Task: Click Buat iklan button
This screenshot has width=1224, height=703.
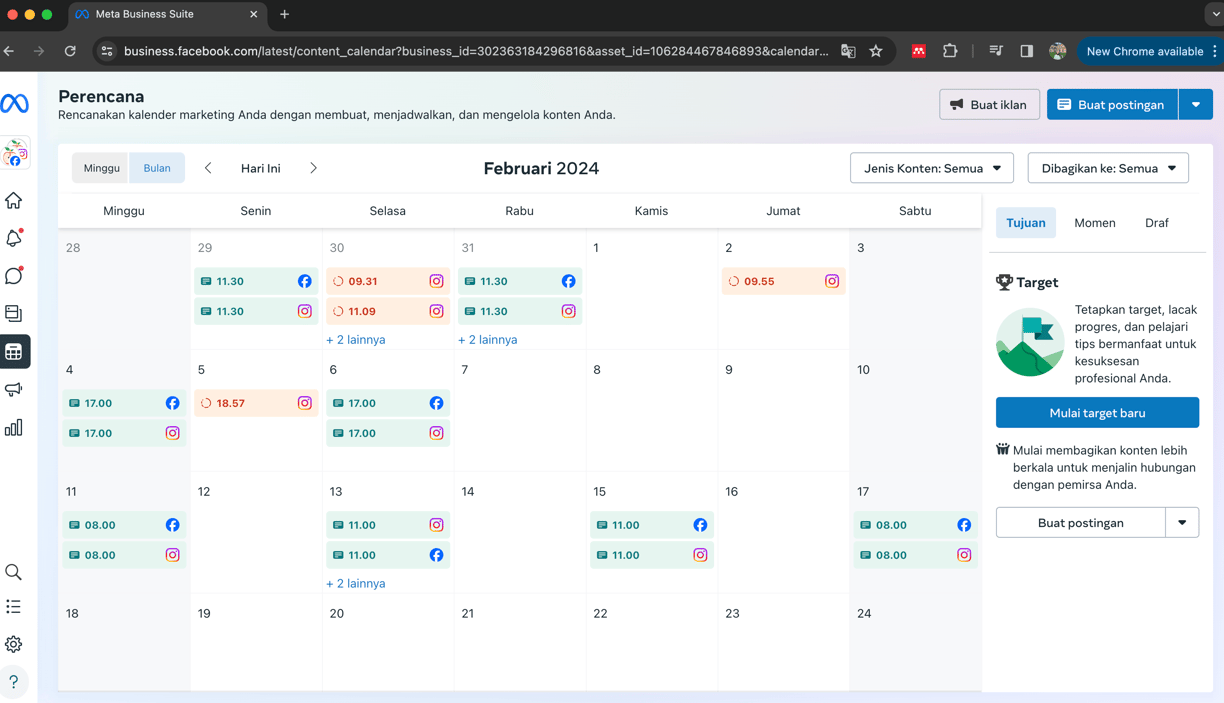Action: (x=989, y=104)
